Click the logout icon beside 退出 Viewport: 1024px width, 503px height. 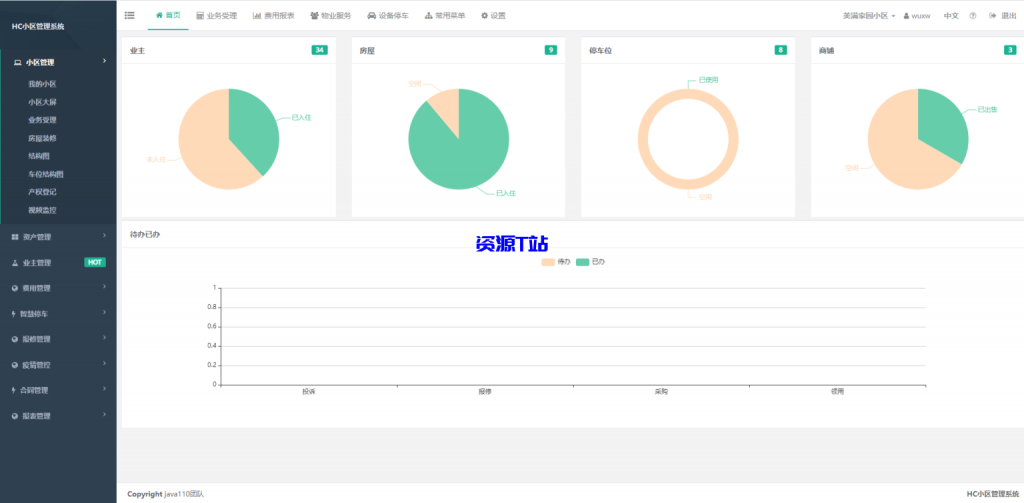(x=992, y=16)
